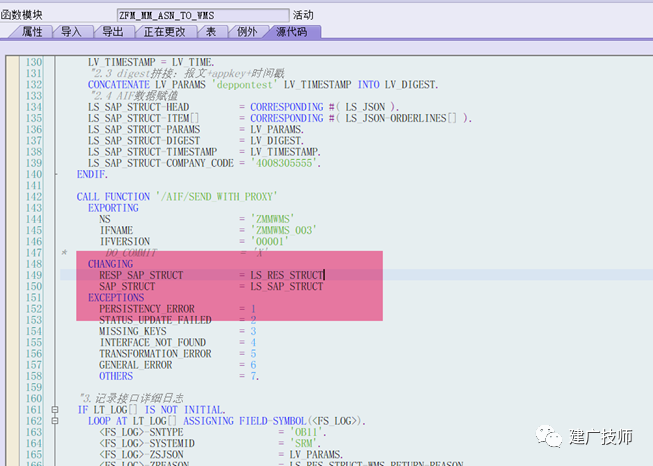Click FIELD-SYMBOL(<FS_LOG>) on line 162

[x=302, y=421]
